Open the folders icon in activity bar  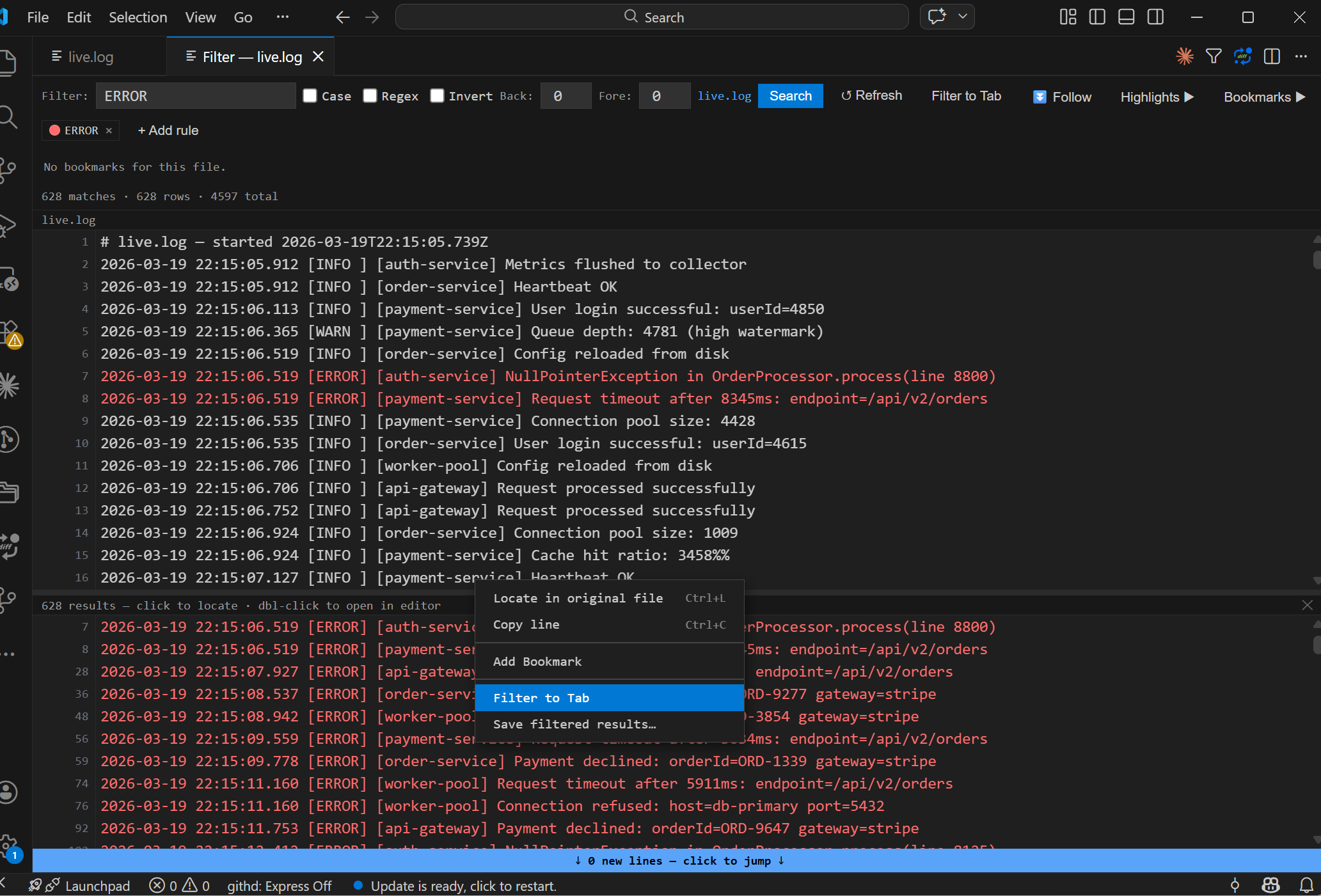tap(9, 492)
